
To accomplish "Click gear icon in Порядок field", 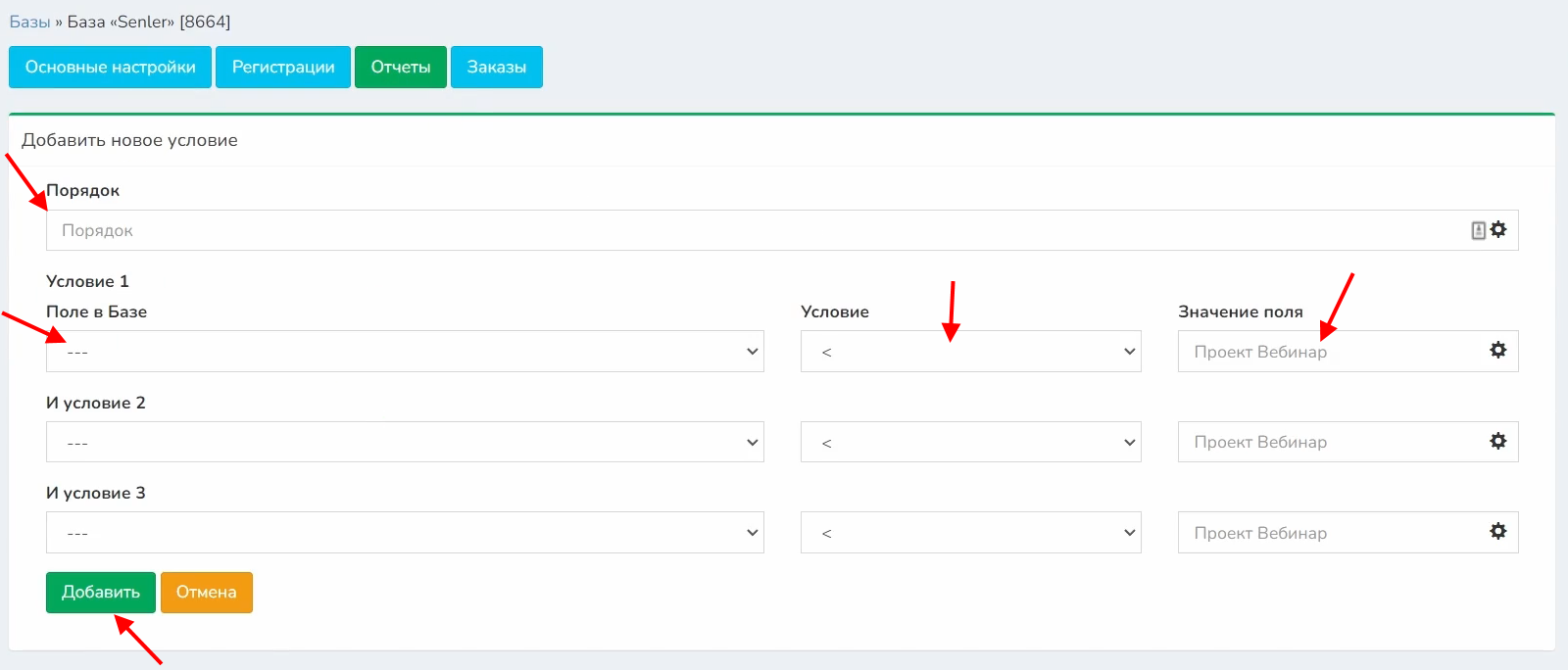I will coord(1498,229).
